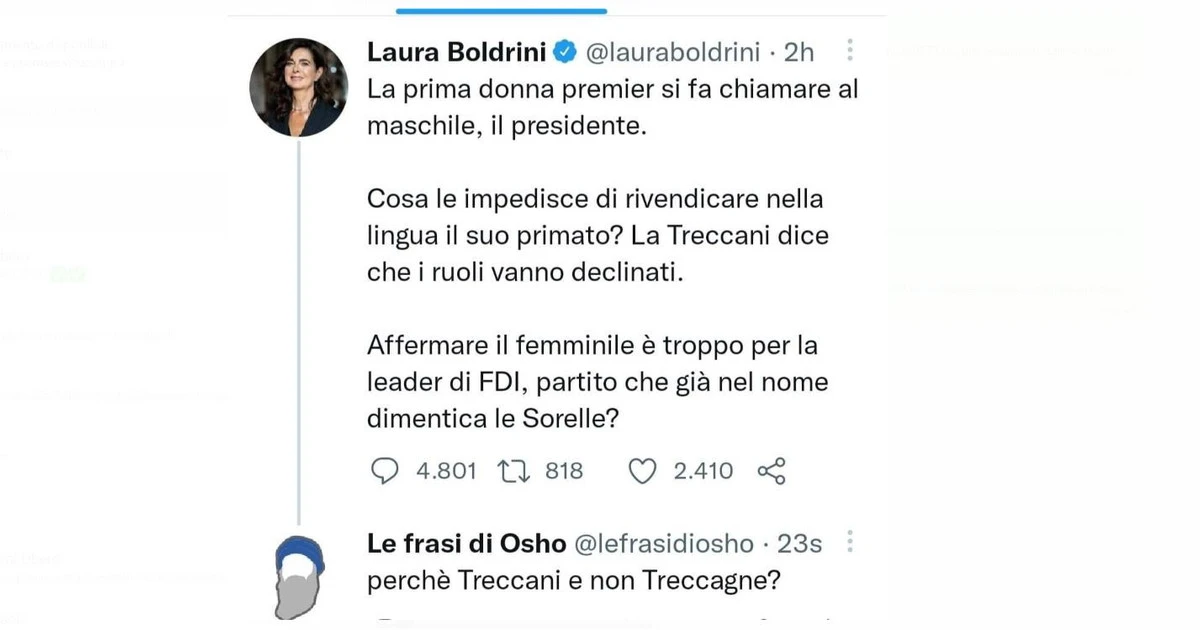
Task: Open Laura Boldrini's profile picture
Action: (x=298, y=88)
